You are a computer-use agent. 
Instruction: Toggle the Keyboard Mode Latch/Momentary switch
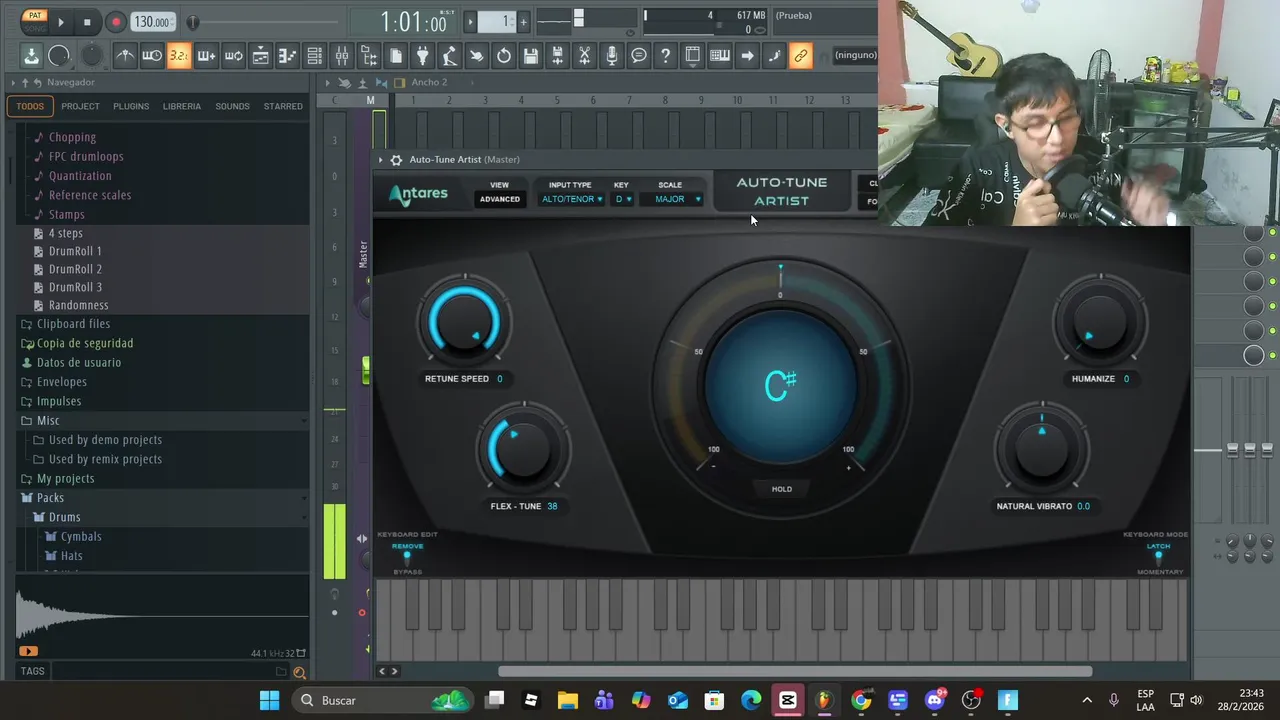click(1158, 558)
